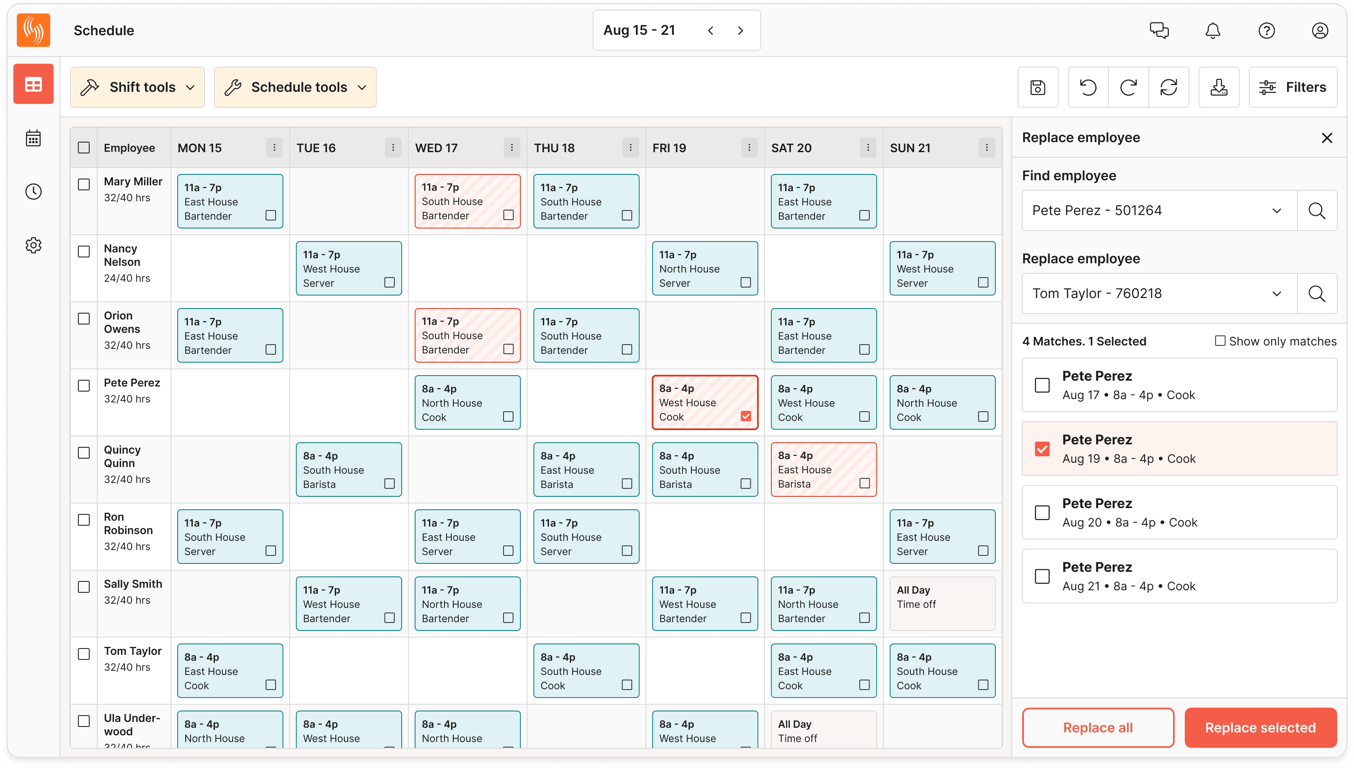Viewport: 1354px width, 768px height.
Task: Open the schedule grid view in sidebar
Action: coord(33,85)
